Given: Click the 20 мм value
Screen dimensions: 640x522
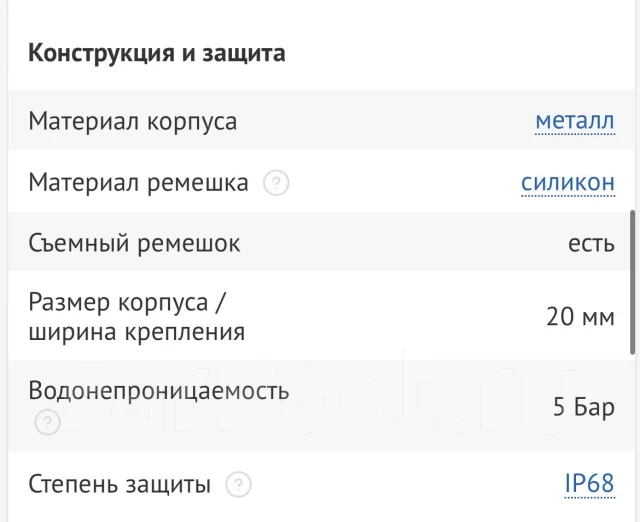Looking at the screenshot, I should click(580, 317).
